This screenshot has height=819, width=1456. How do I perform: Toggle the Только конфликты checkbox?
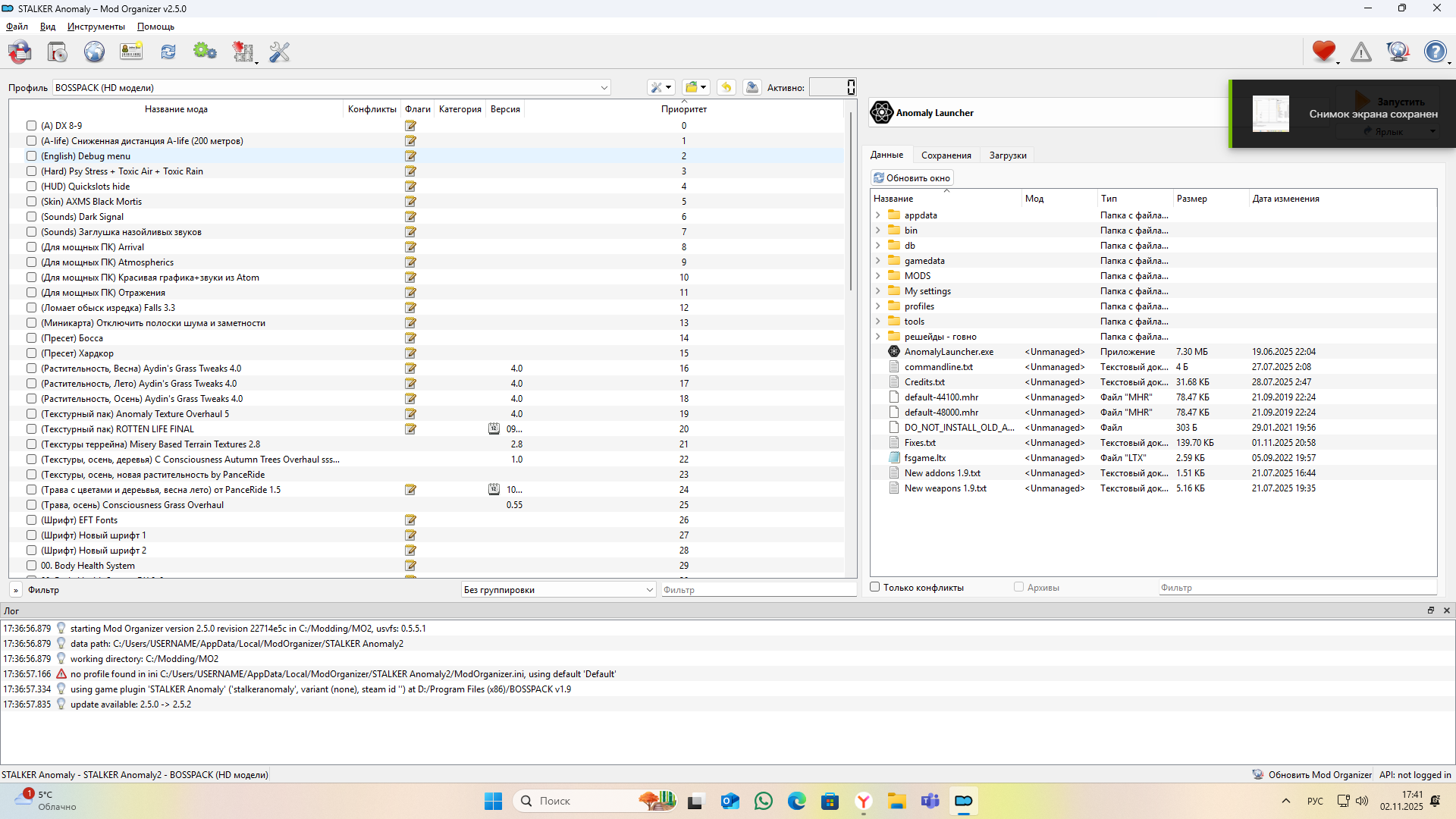click(875, 587)
